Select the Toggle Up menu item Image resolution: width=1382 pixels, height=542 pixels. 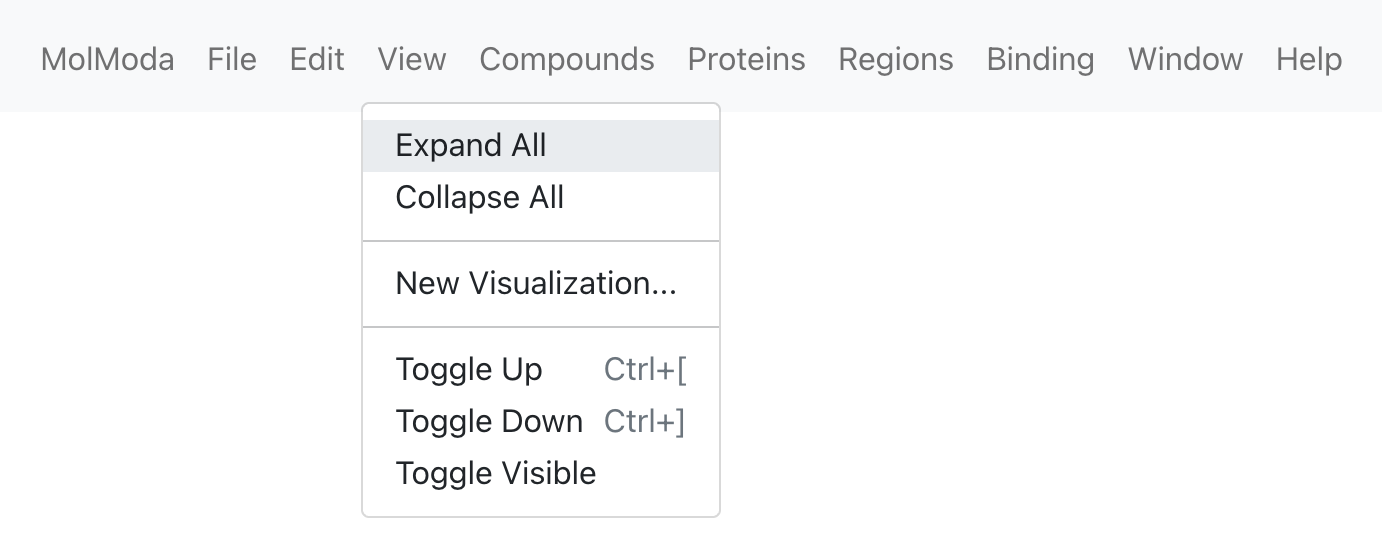tap(540, 370)
